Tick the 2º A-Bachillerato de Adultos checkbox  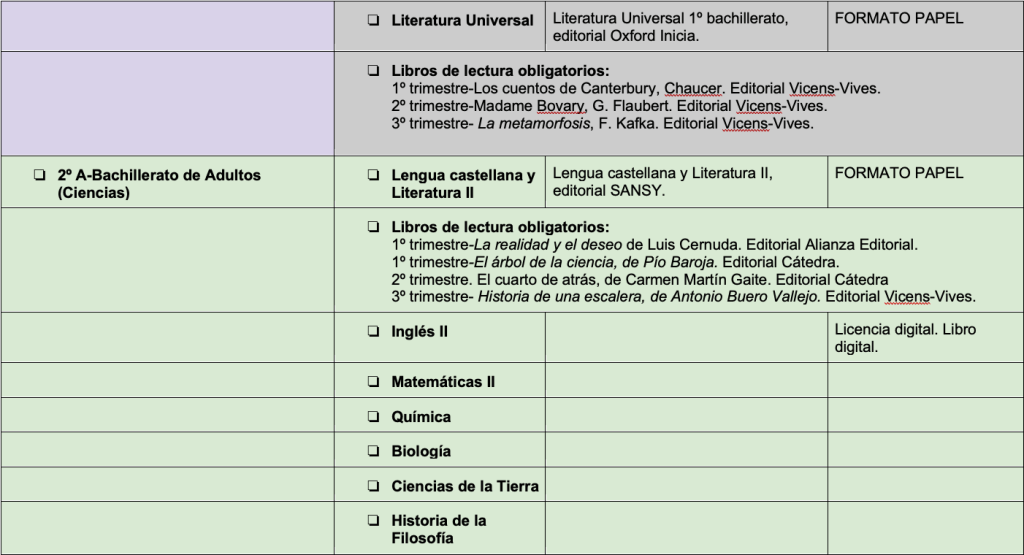click(x=39, y=175)
